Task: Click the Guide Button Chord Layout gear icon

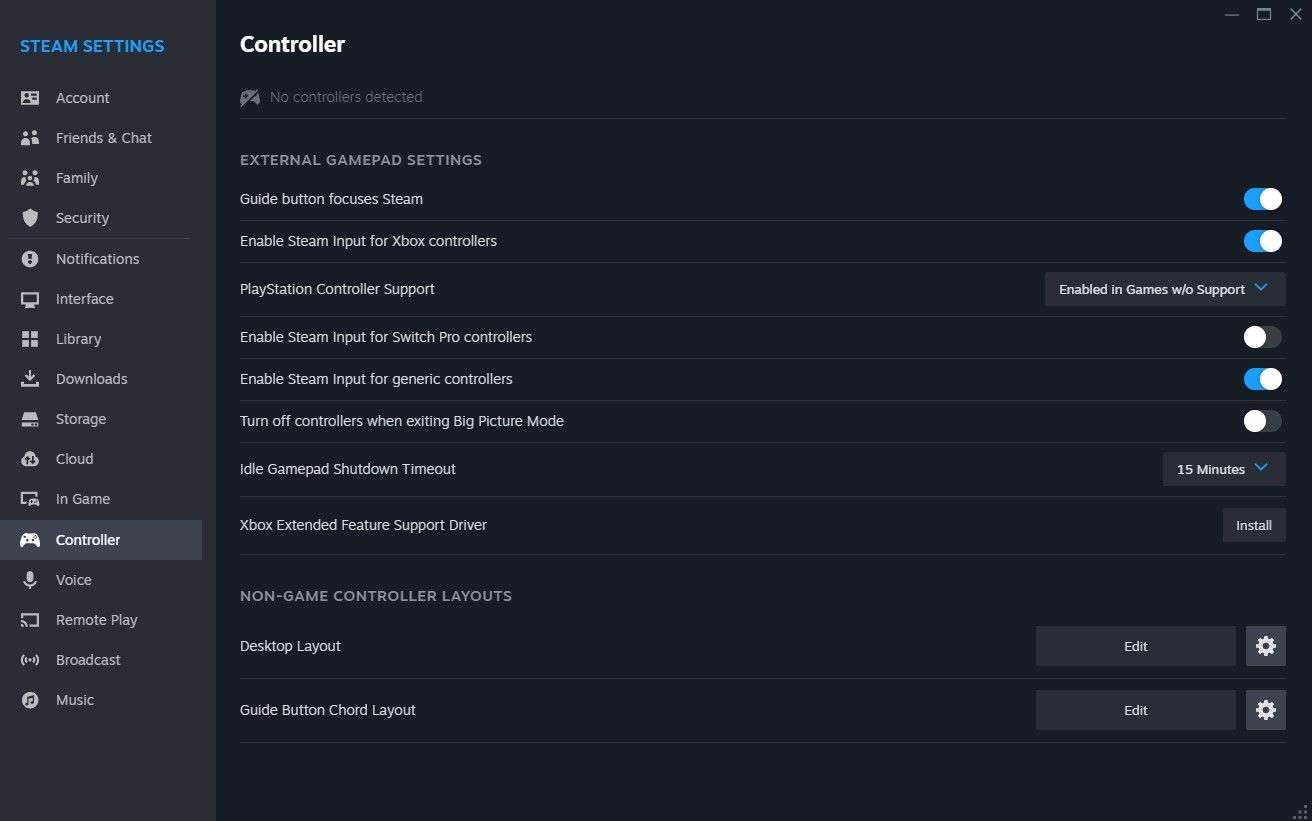Action: [1265, 710]
